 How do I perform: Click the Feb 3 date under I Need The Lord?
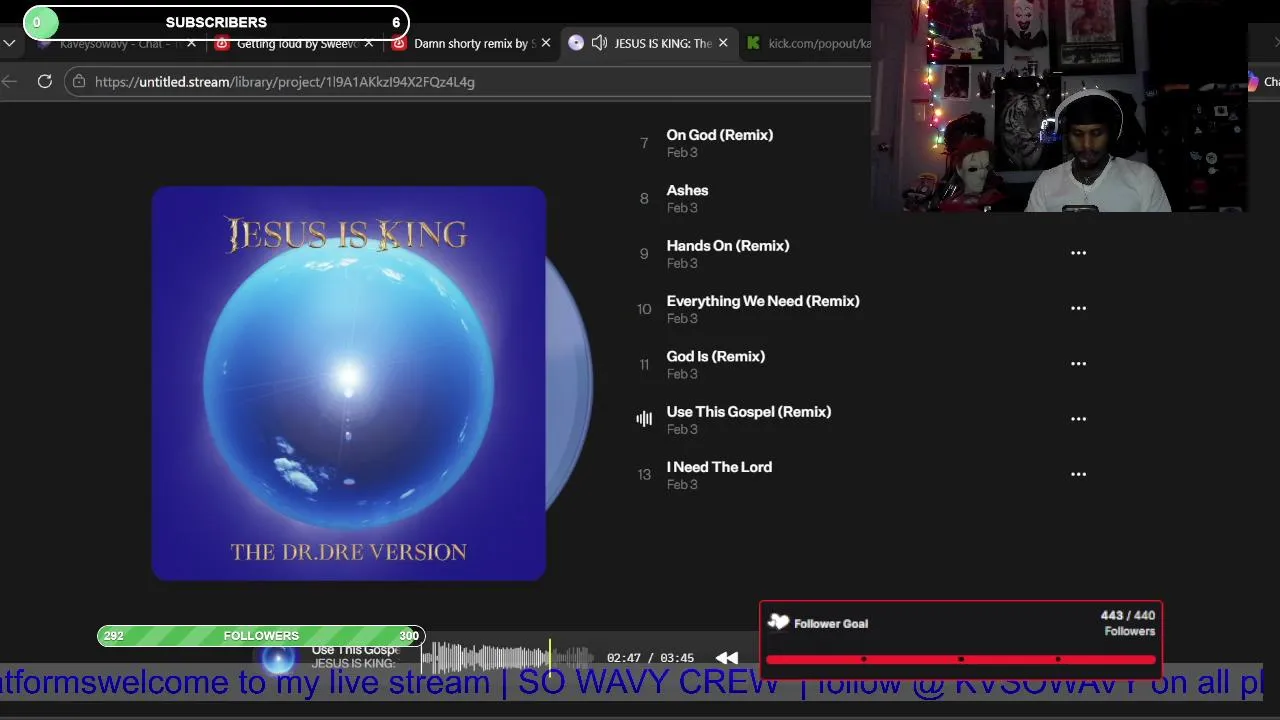coord(682,485)
